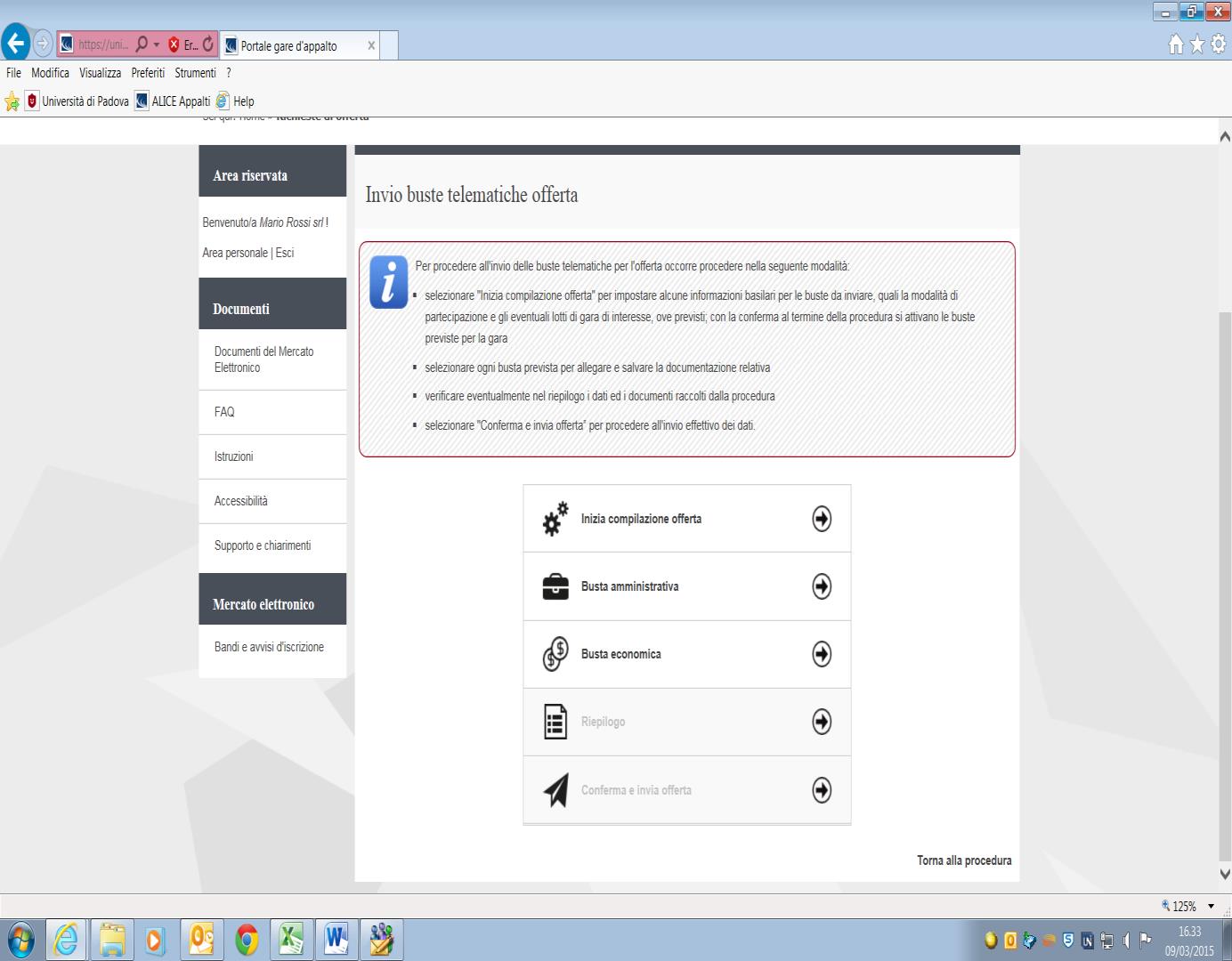Screen dimensions: 1232x961
Task: Open the zoom level 125% dropdown
Action: 1211,907
